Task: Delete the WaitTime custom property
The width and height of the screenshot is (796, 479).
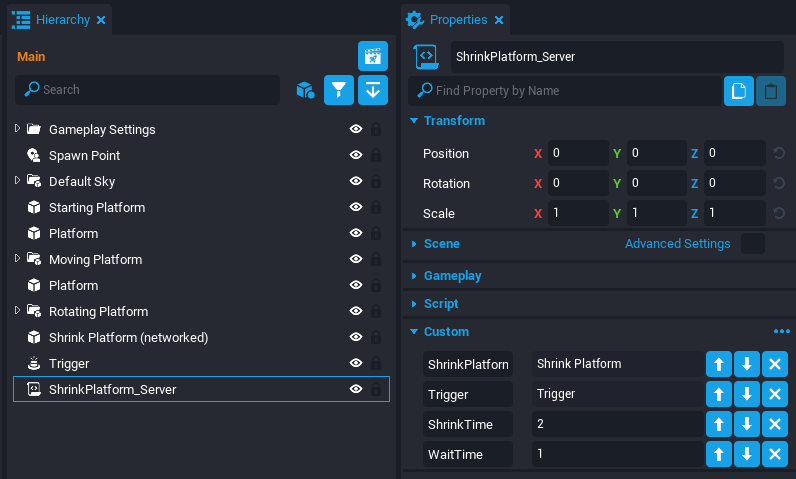Action: [775, 454]
